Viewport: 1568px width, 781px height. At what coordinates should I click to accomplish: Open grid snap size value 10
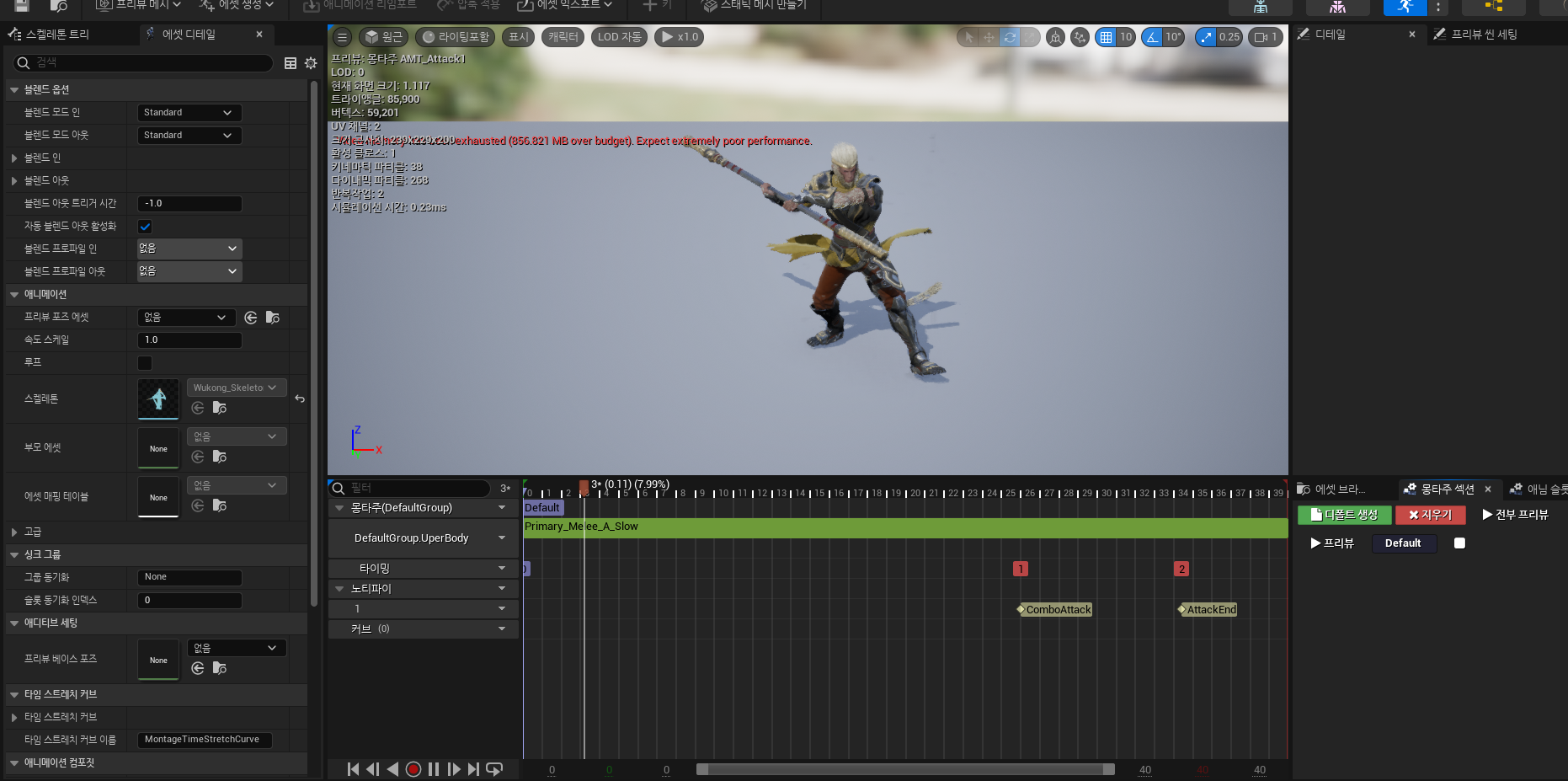pyautogui.click(x=1126, y=37)
